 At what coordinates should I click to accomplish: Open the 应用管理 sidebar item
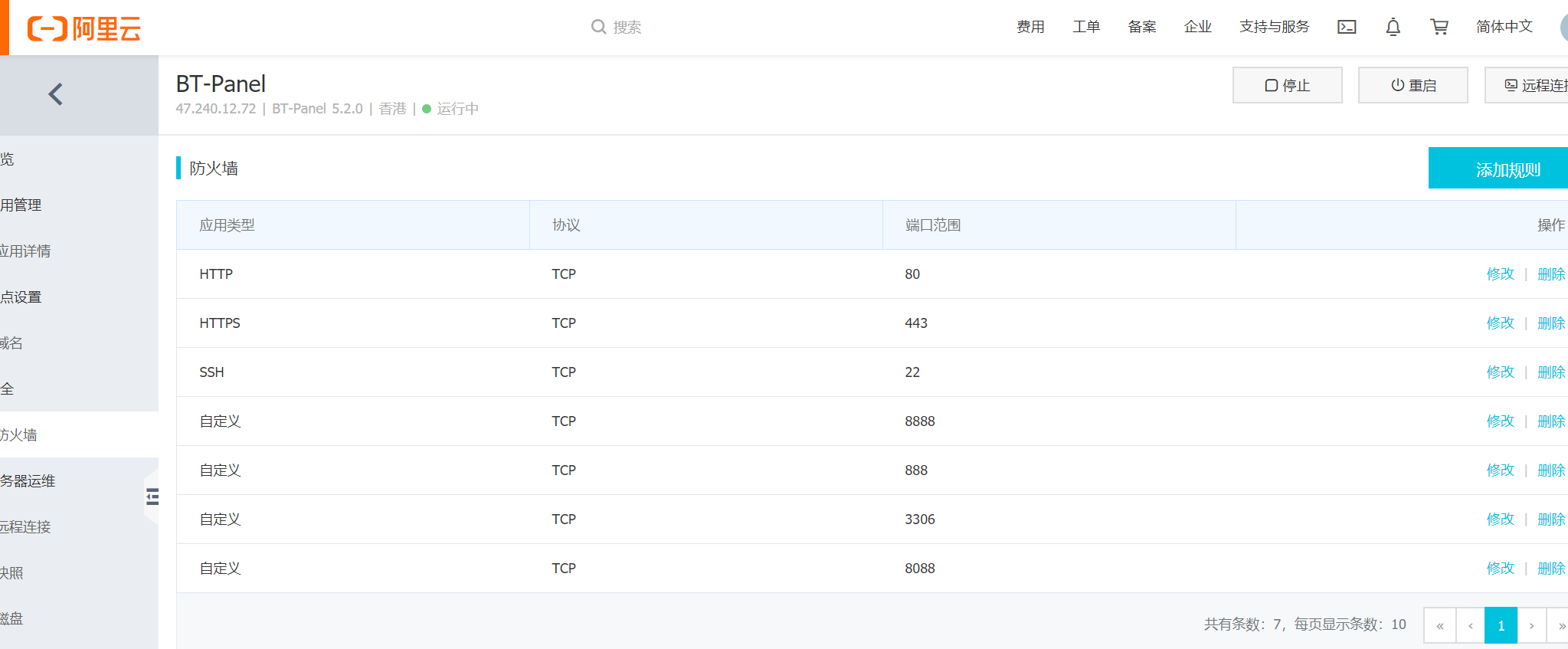[x=79, y=205]
